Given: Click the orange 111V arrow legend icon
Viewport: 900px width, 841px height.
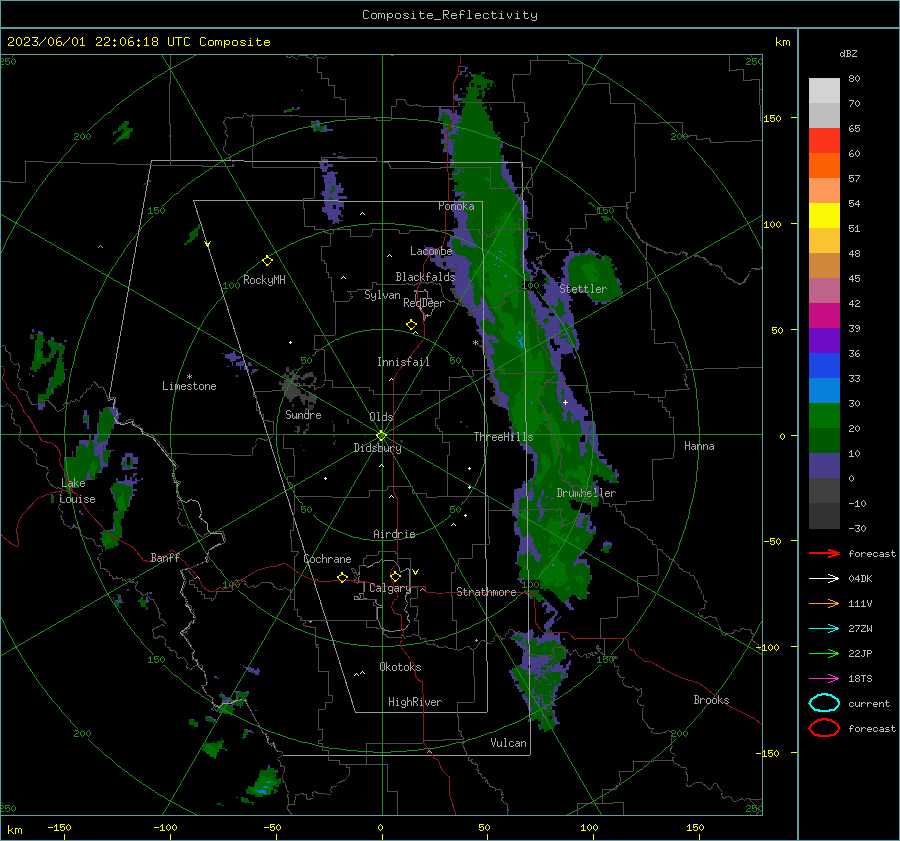Looking at the screenshot, I should click(x=824, y=603).
